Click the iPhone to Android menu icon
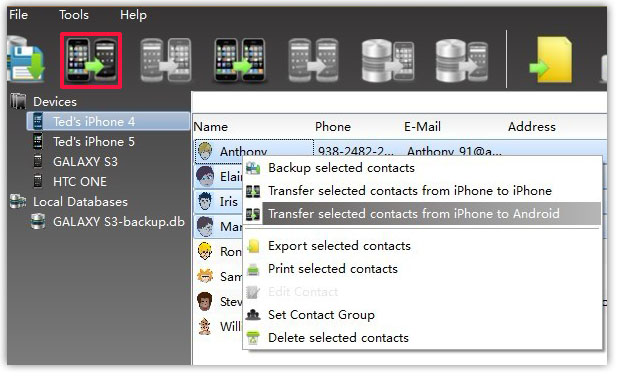617x377 pixels. pos(253,214)
